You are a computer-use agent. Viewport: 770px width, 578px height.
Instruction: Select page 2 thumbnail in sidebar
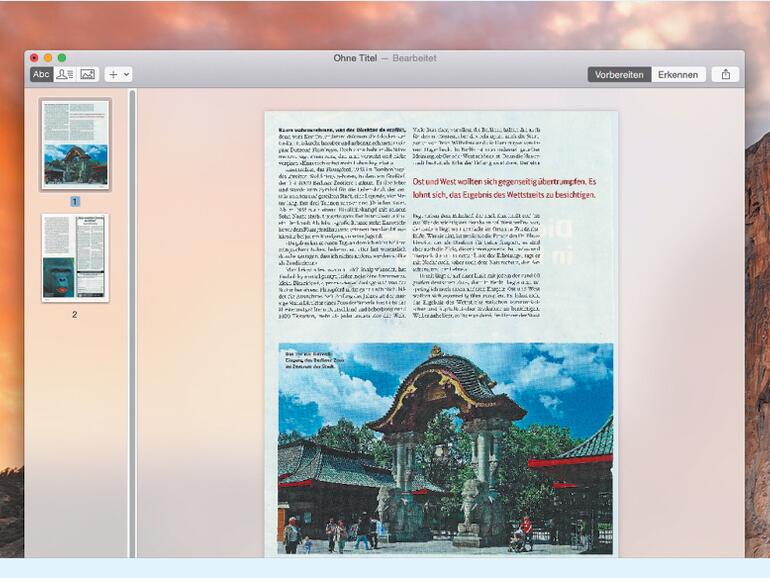(74, 257)
